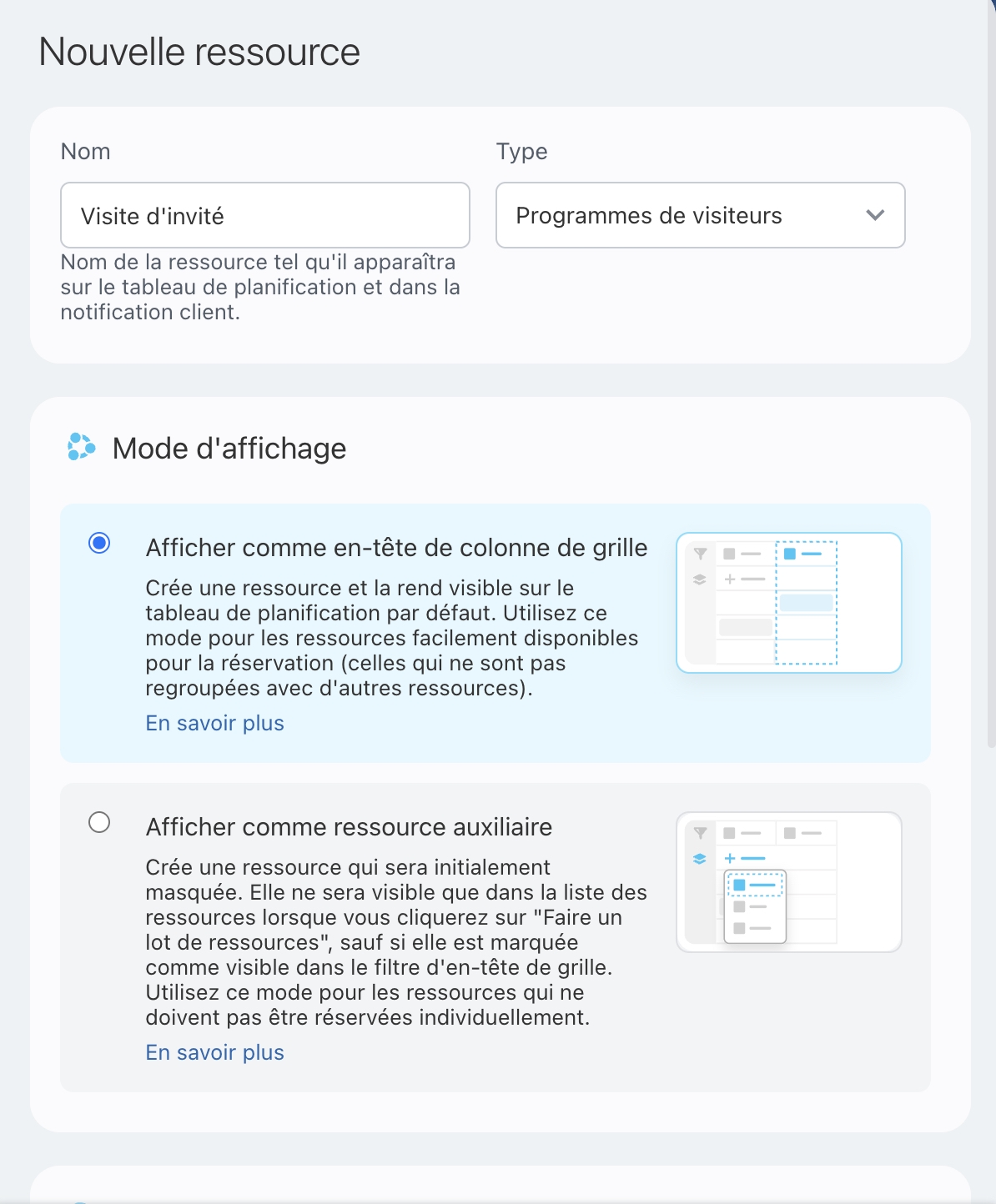This screenshot has height=1204, width=996.
Task: Click the 'Mode d'affichage' section heading
Action: (229, 449)
